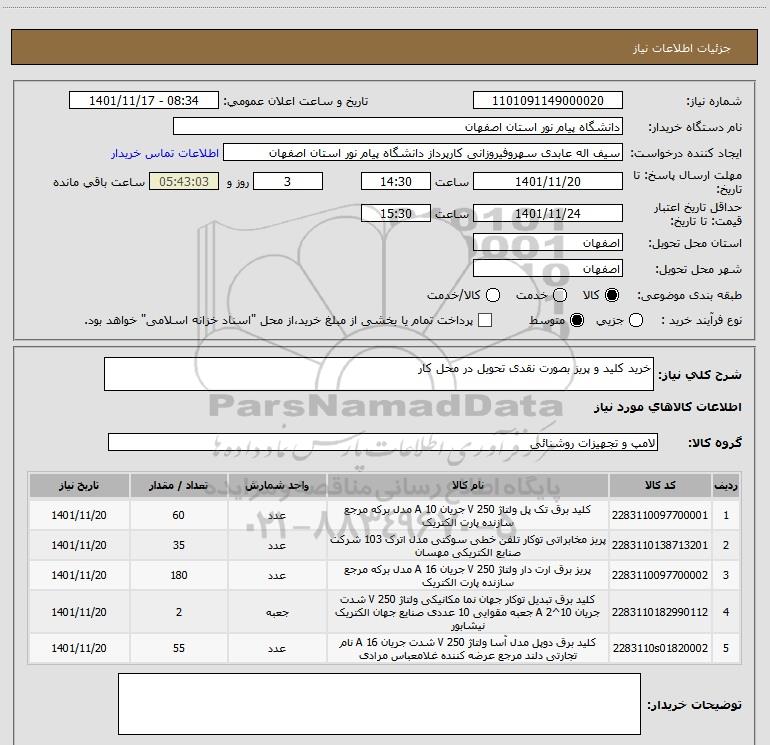Click the price validity time 15:30 field
Screen dimensions: 770x745
point(396,214)
